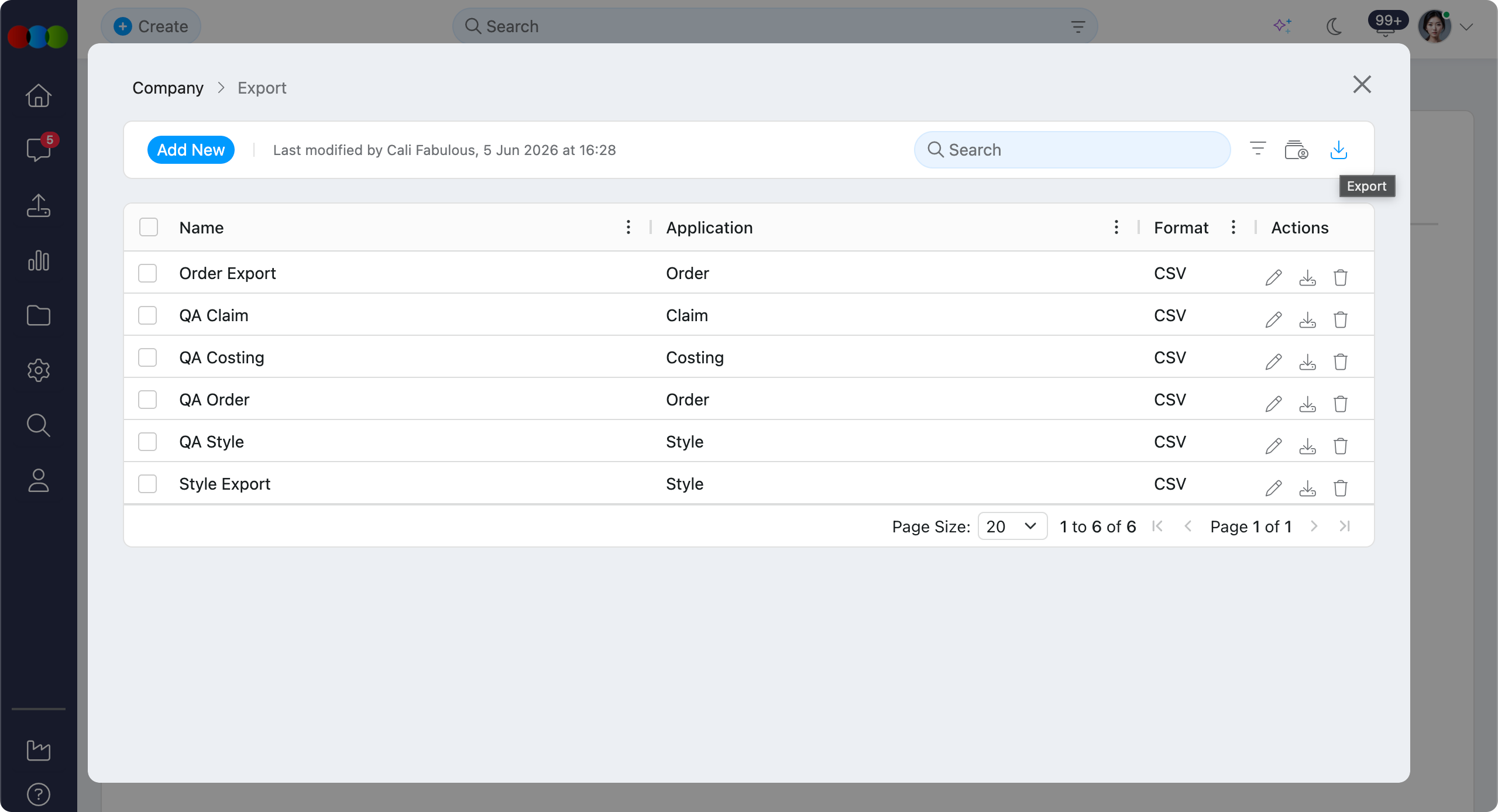Open the user profile icon in sidebar
Viewport: 1498px width, 812px height.
point(39,480)
